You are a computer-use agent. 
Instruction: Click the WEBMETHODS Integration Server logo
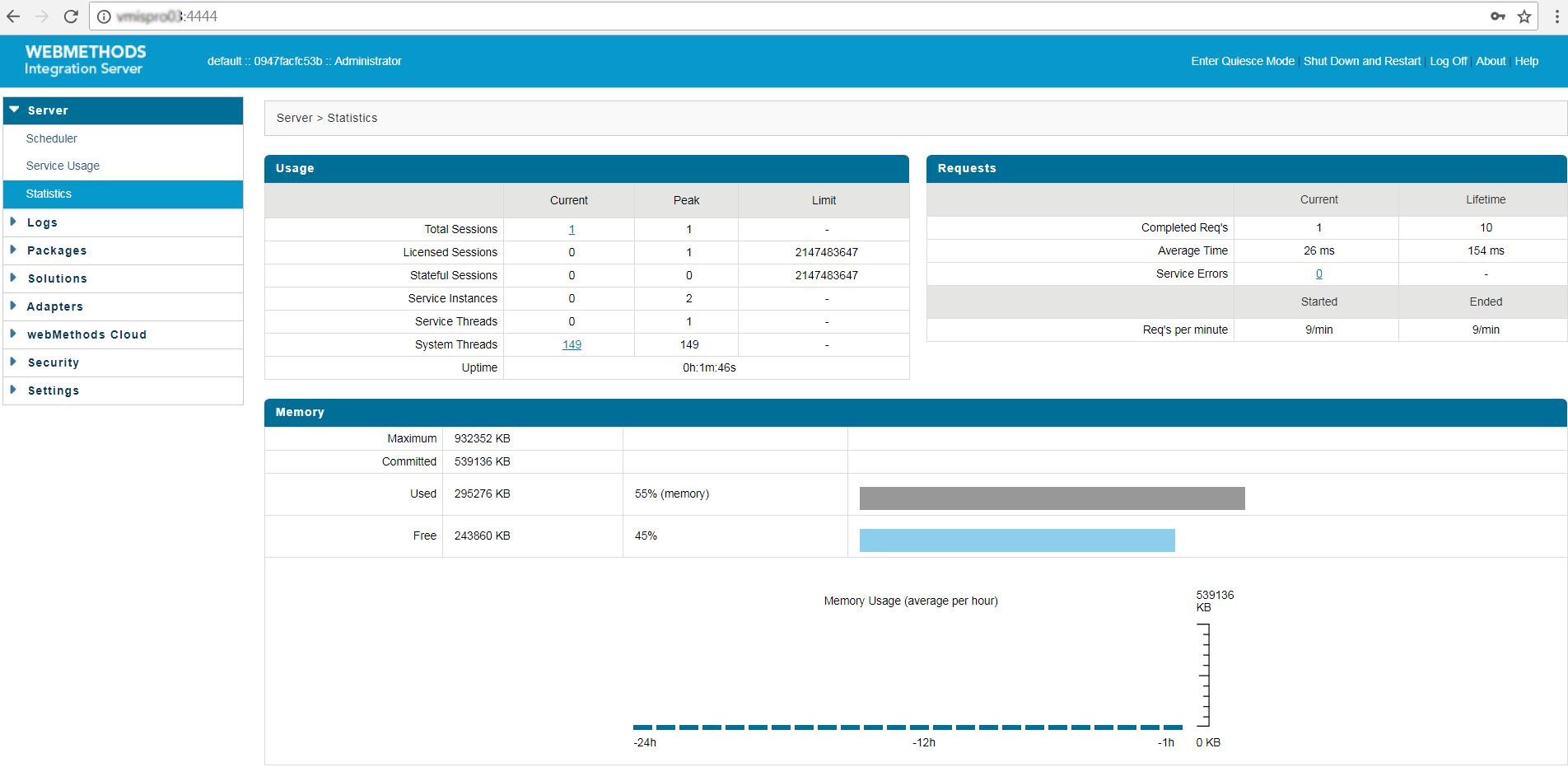(x=84, y=60)
